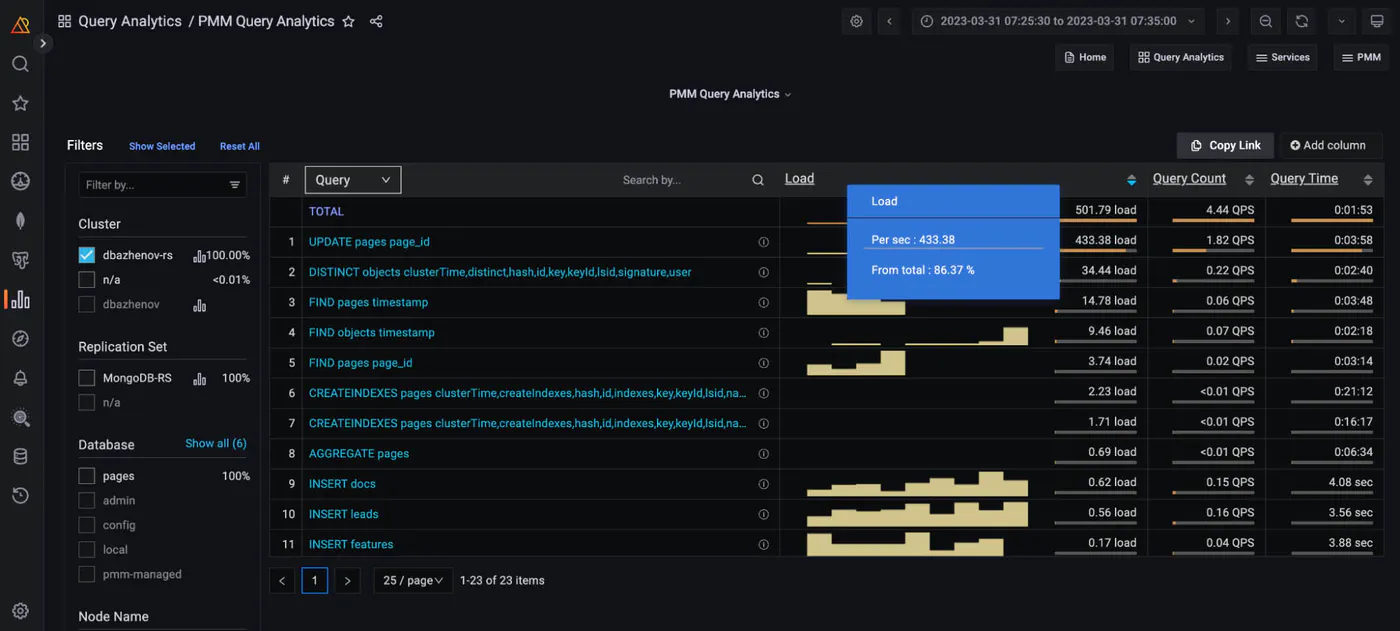Check the admin database filter
This screenshot has height=631, width=1400.
click(x=87, y=501)
